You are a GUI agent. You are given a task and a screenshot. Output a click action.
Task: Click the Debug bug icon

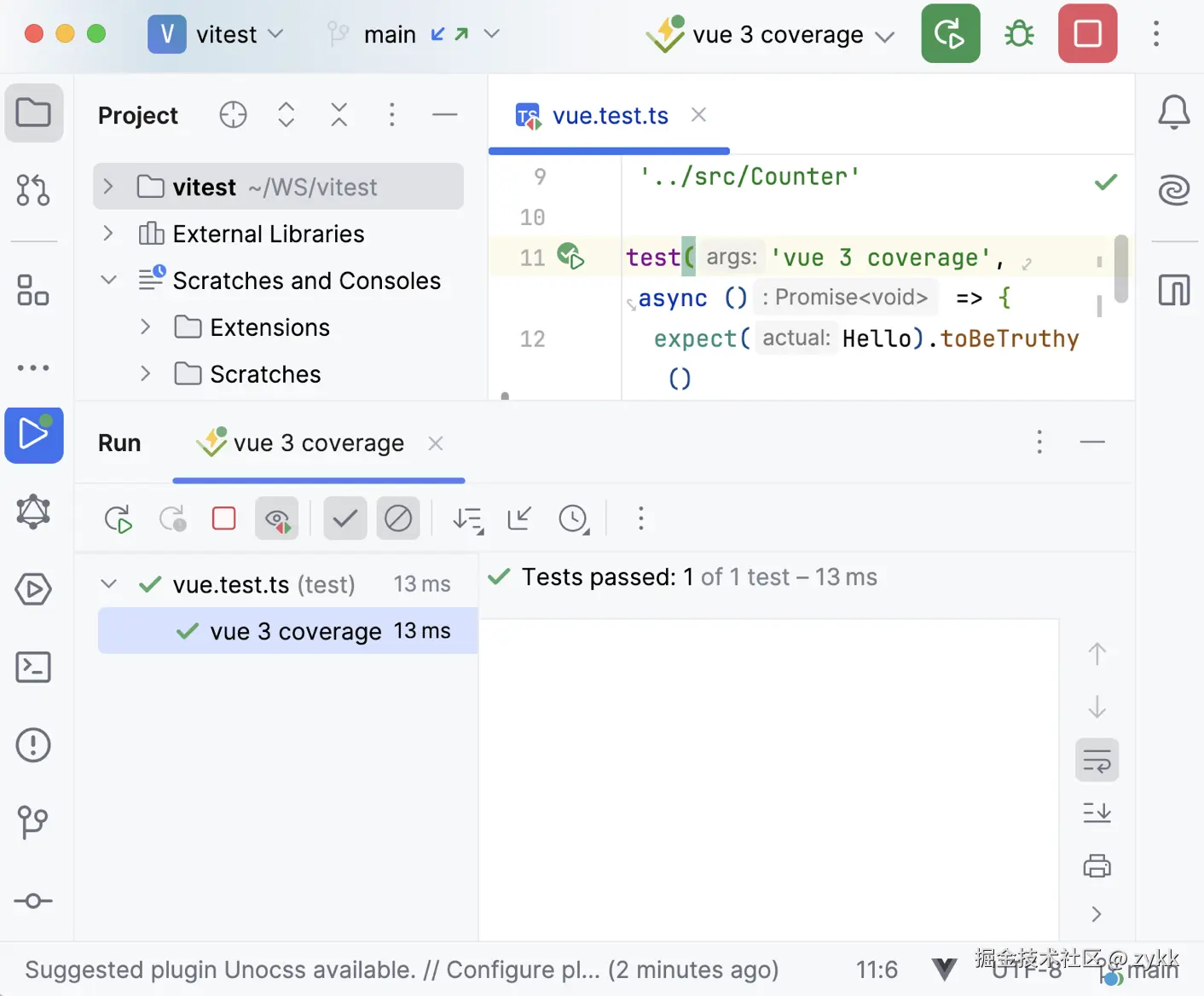[1019, 34]
